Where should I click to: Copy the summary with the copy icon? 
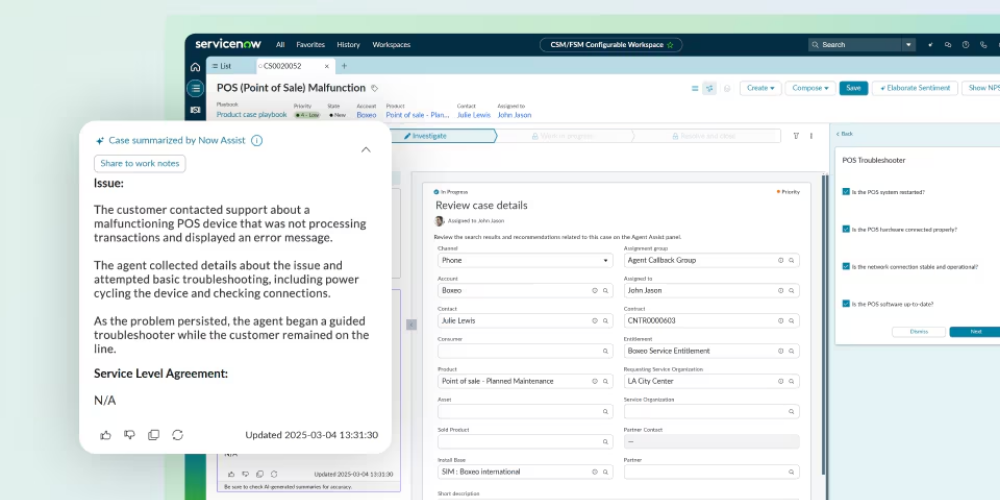click(154, 435)
